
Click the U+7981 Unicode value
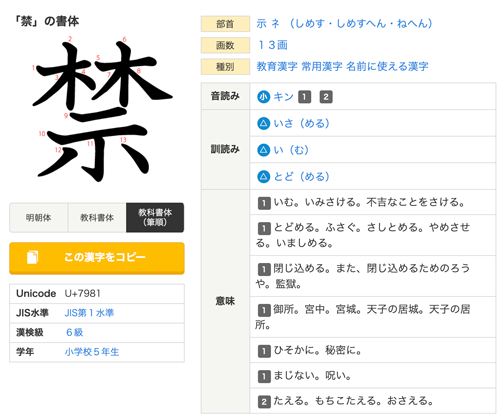click(82, 294)
